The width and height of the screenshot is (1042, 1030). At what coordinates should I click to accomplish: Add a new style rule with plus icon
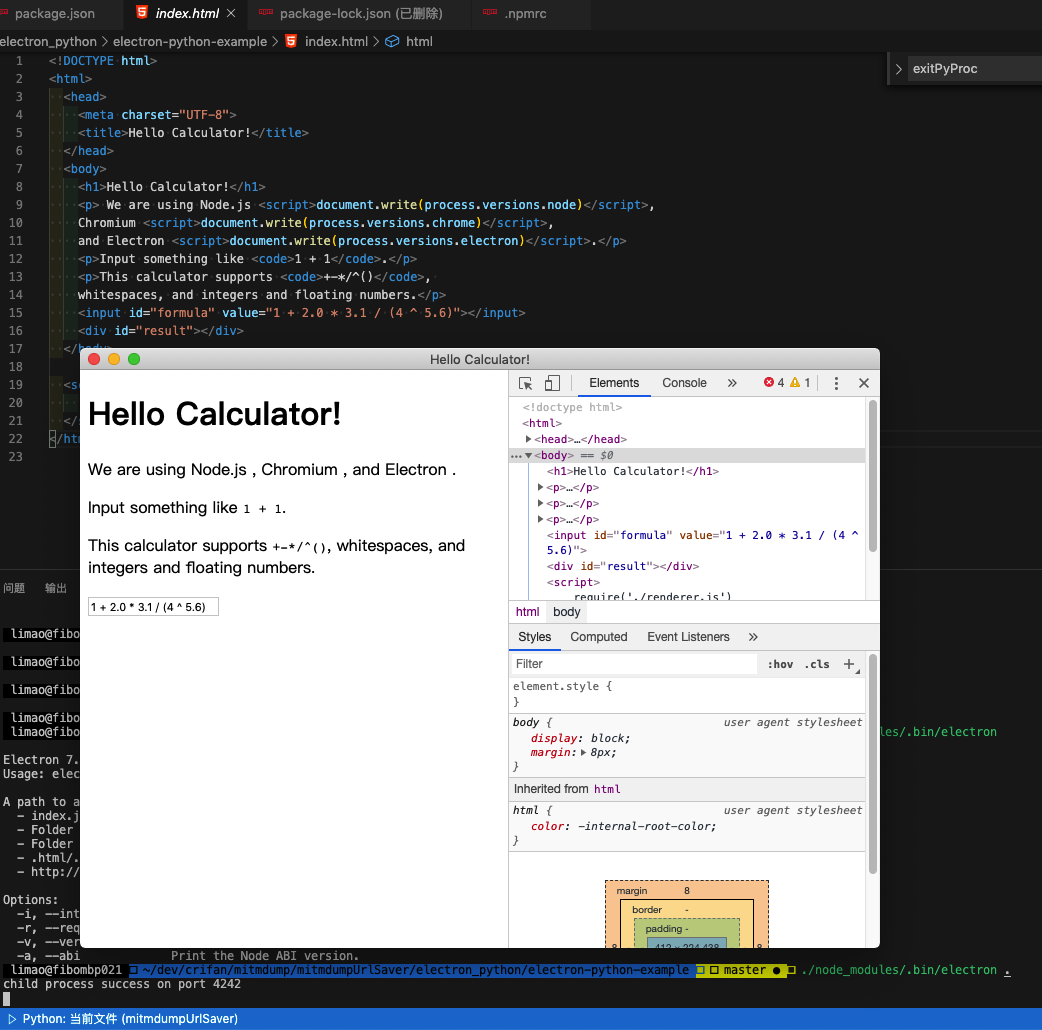(x=849, y=664)
